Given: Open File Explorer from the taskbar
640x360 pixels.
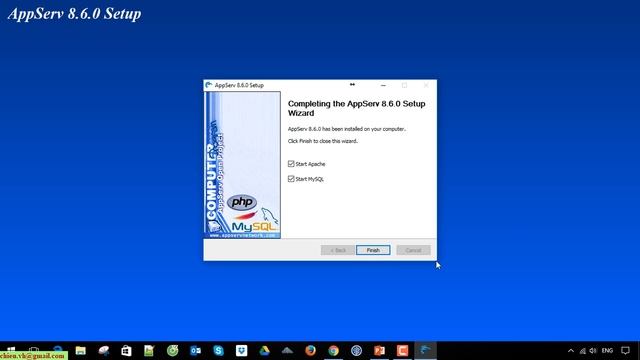Looking at the screenshot, I should (80, 351).
